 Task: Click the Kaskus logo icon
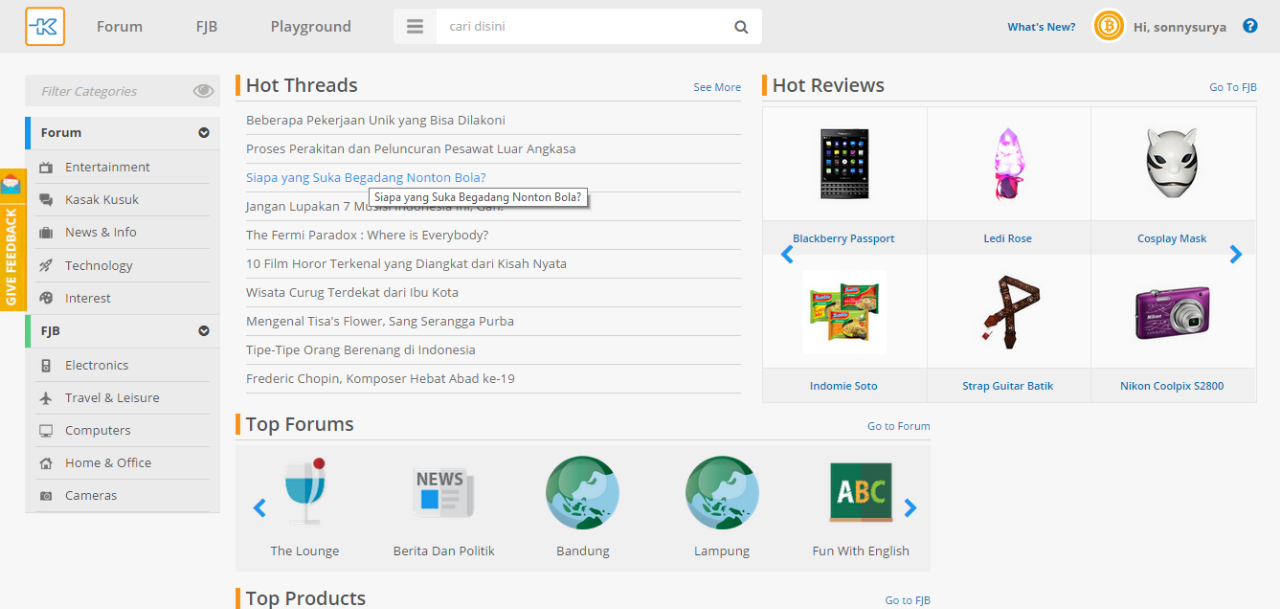45,27
